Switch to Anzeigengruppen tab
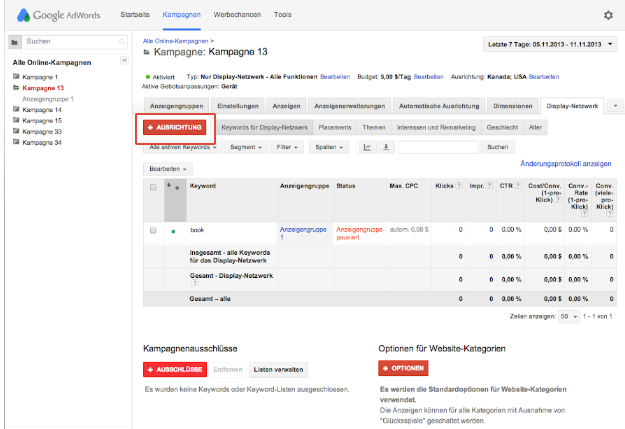 pos(176,106)
